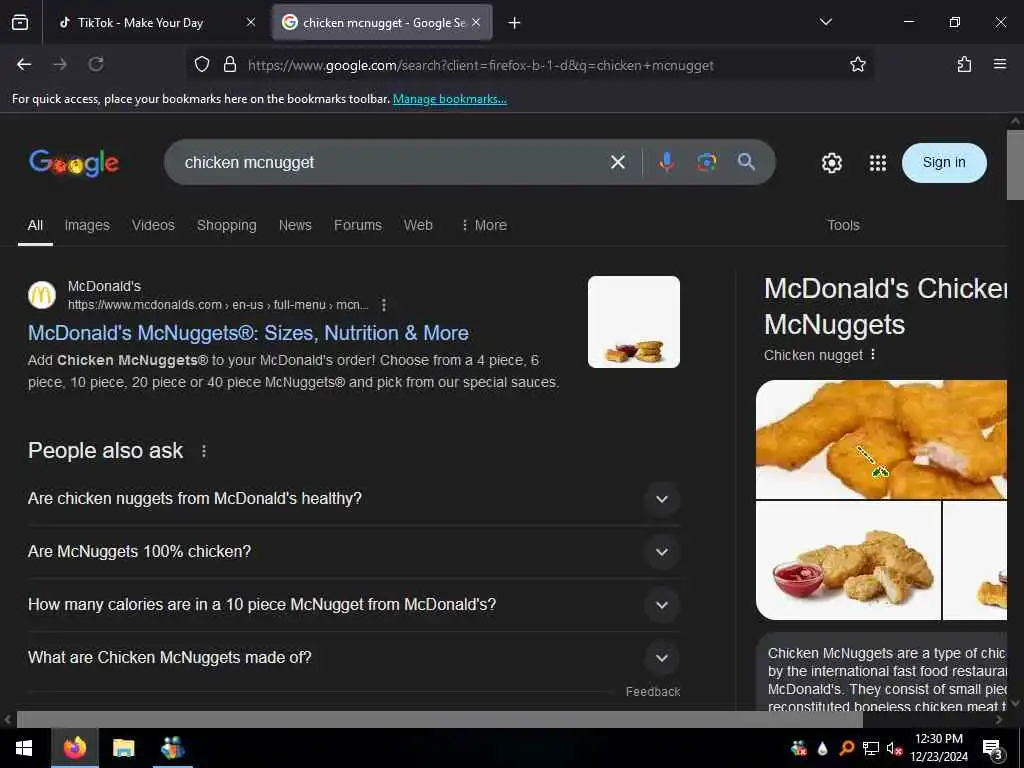Reload the page
The width and height of the screenshot is (1024, 768).
pos(96,65)
